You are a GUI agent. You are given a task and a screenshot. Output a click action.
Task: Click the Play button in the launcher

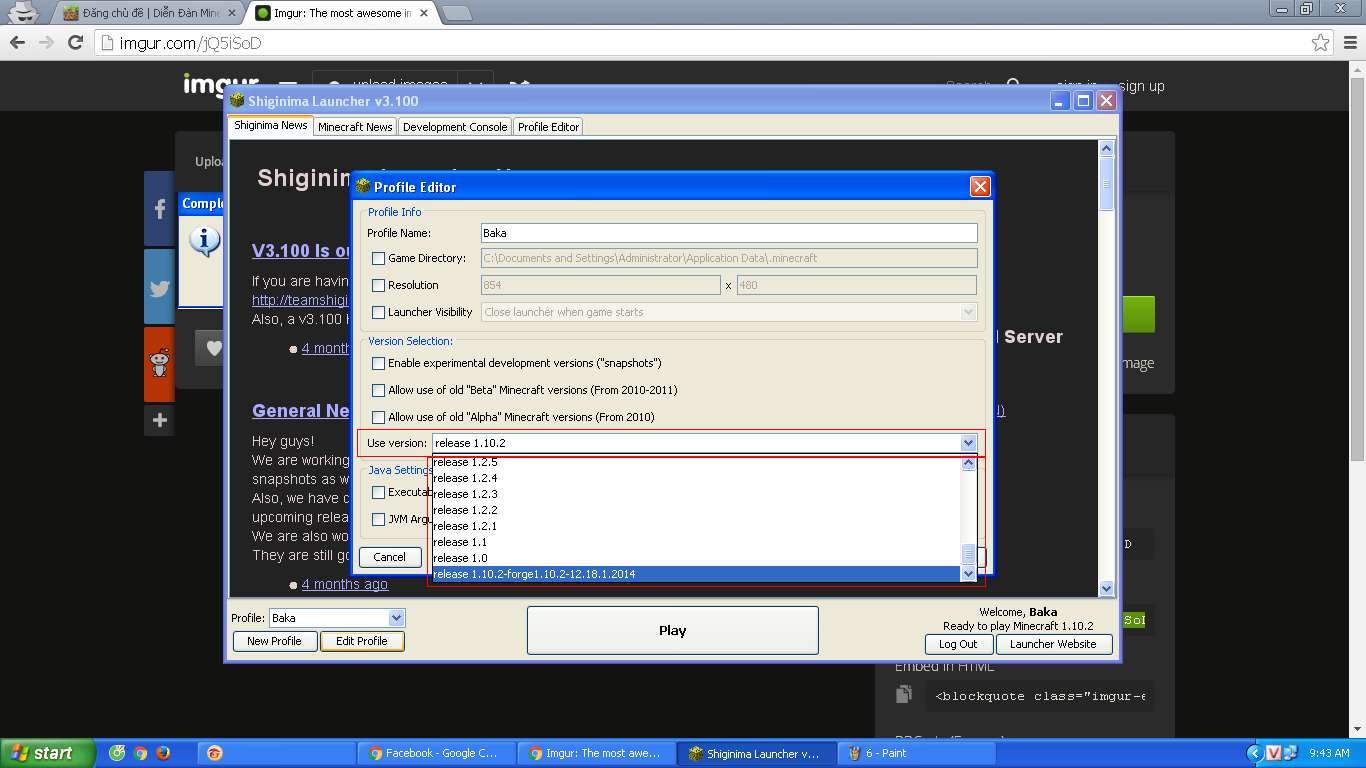pos(673,630)
